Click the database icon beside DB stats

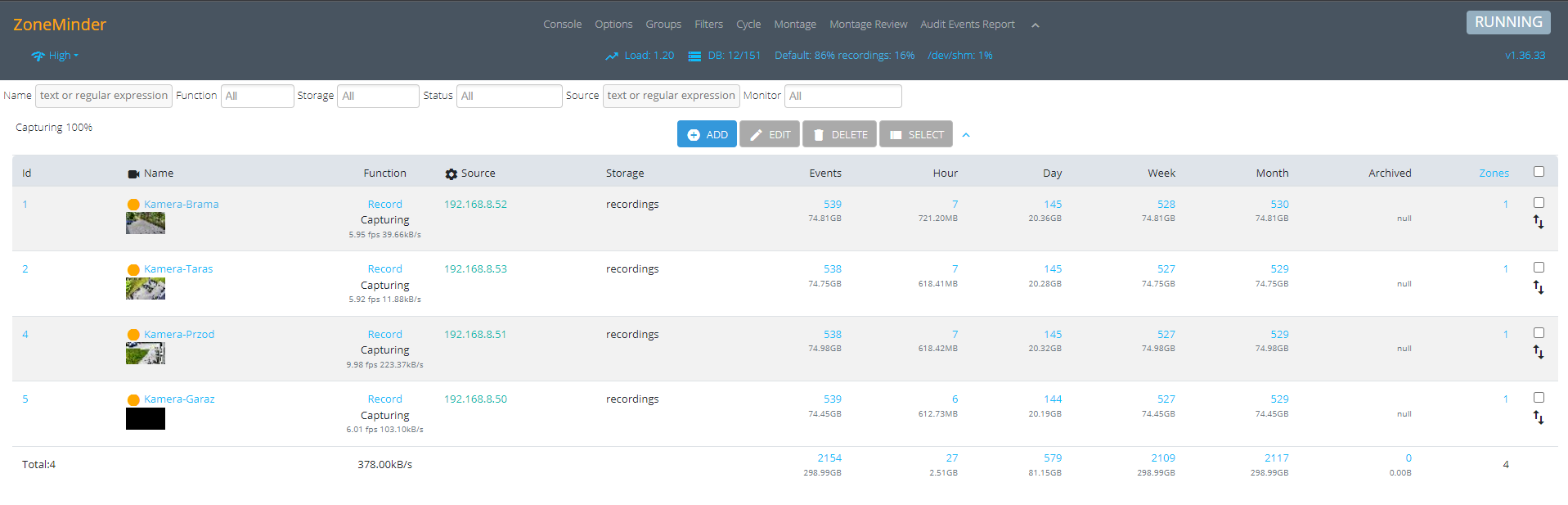pyautogui.click(x=694, y=56)
